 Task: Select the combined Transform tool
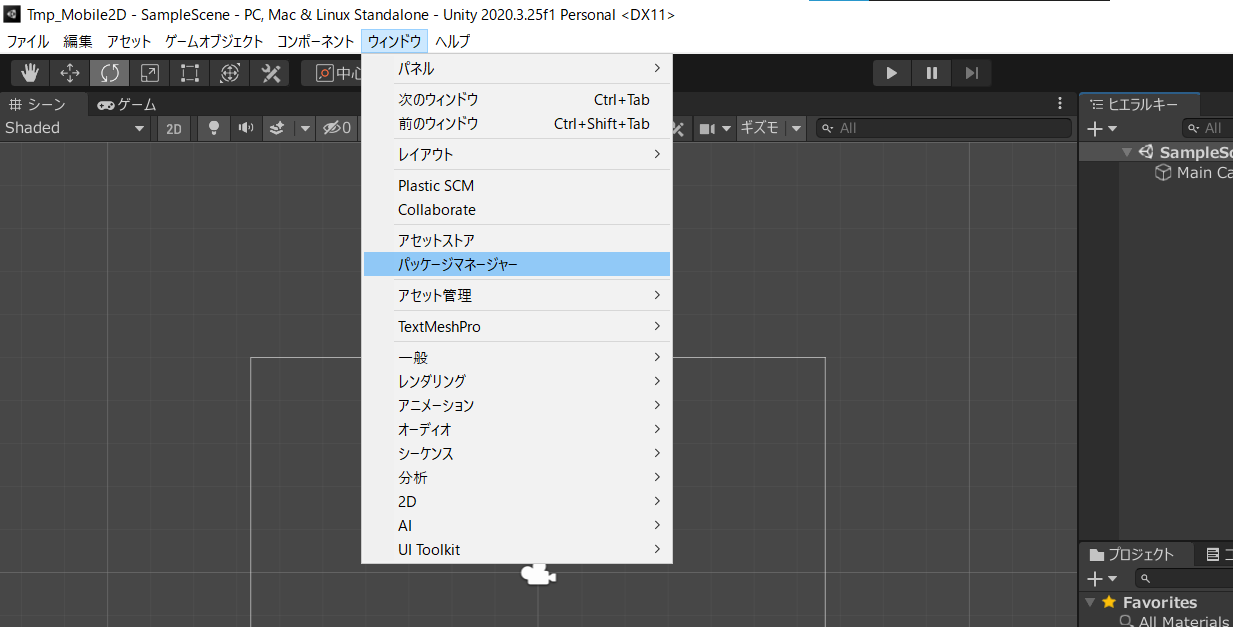[230, 73]
